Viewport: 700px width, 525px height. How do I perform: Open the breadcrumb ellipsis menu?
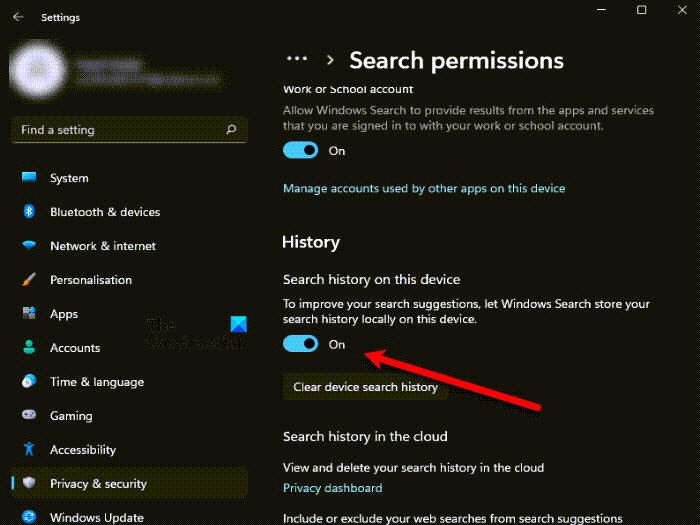(297, 58)
